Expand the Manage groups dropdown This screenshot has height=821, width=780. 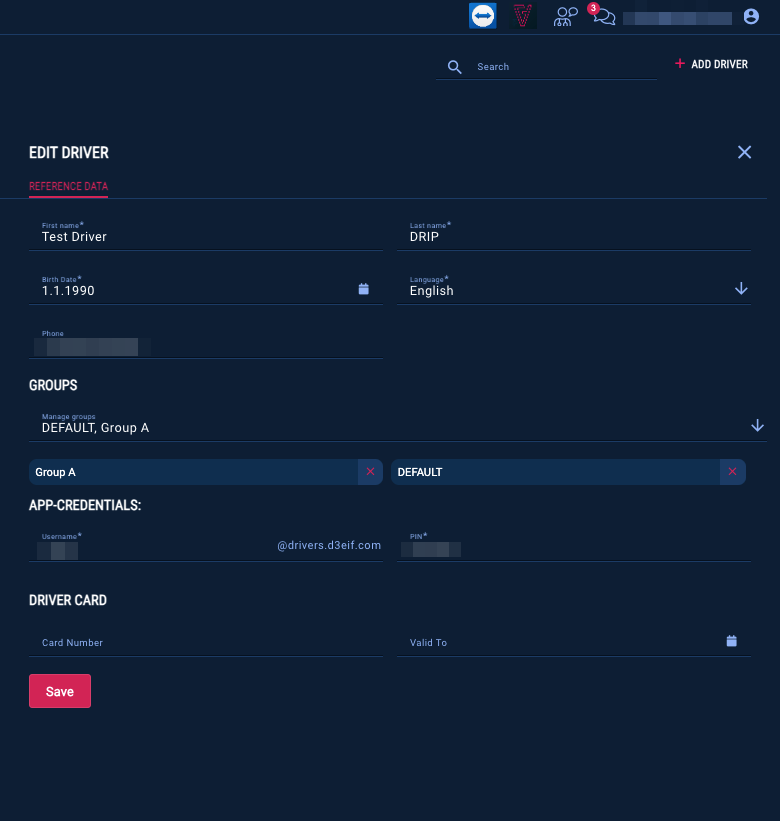point(757,426)
